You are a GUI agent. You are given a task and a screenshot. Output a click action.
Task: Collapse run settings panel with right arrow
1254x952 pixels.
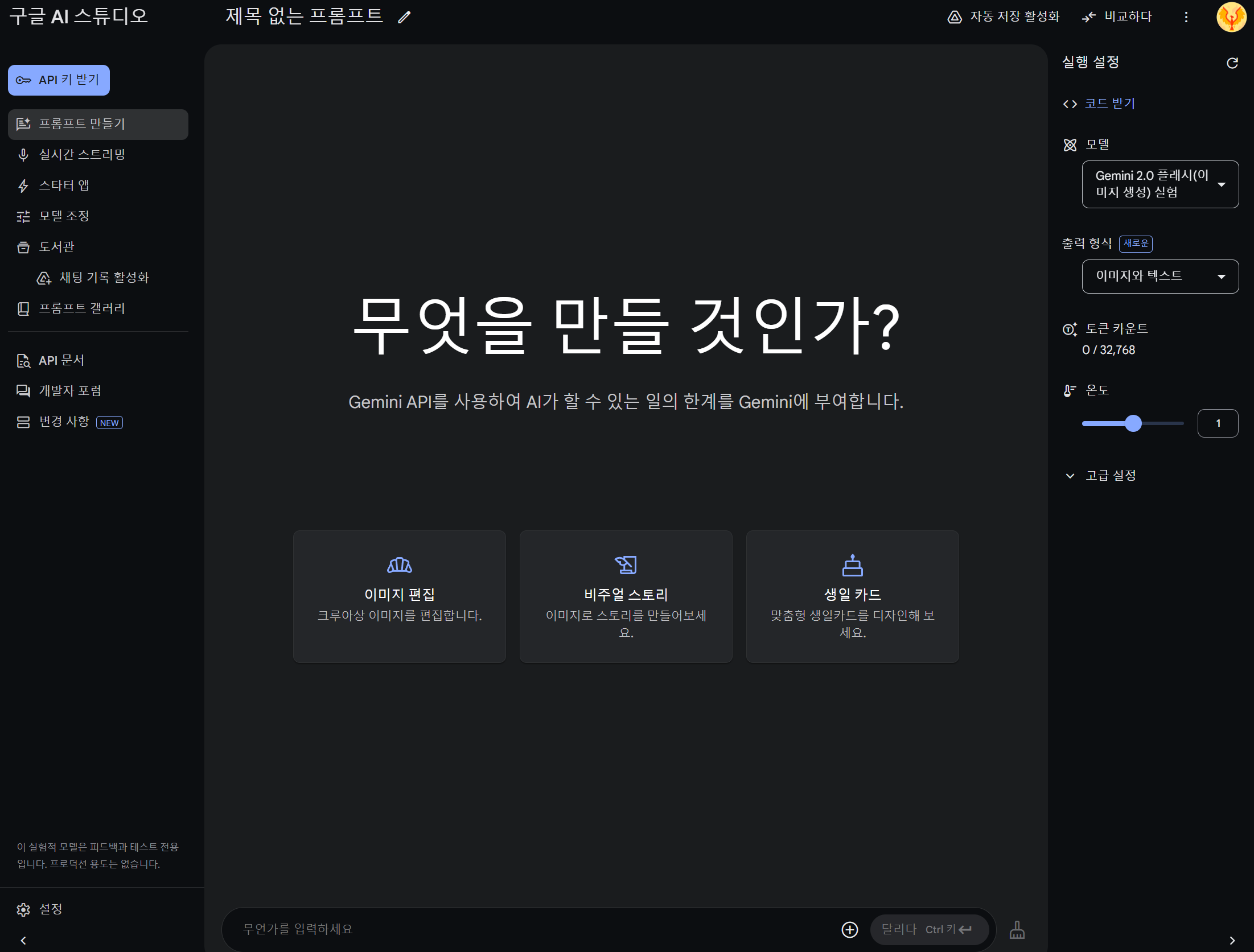click(x=1232, y=940)
